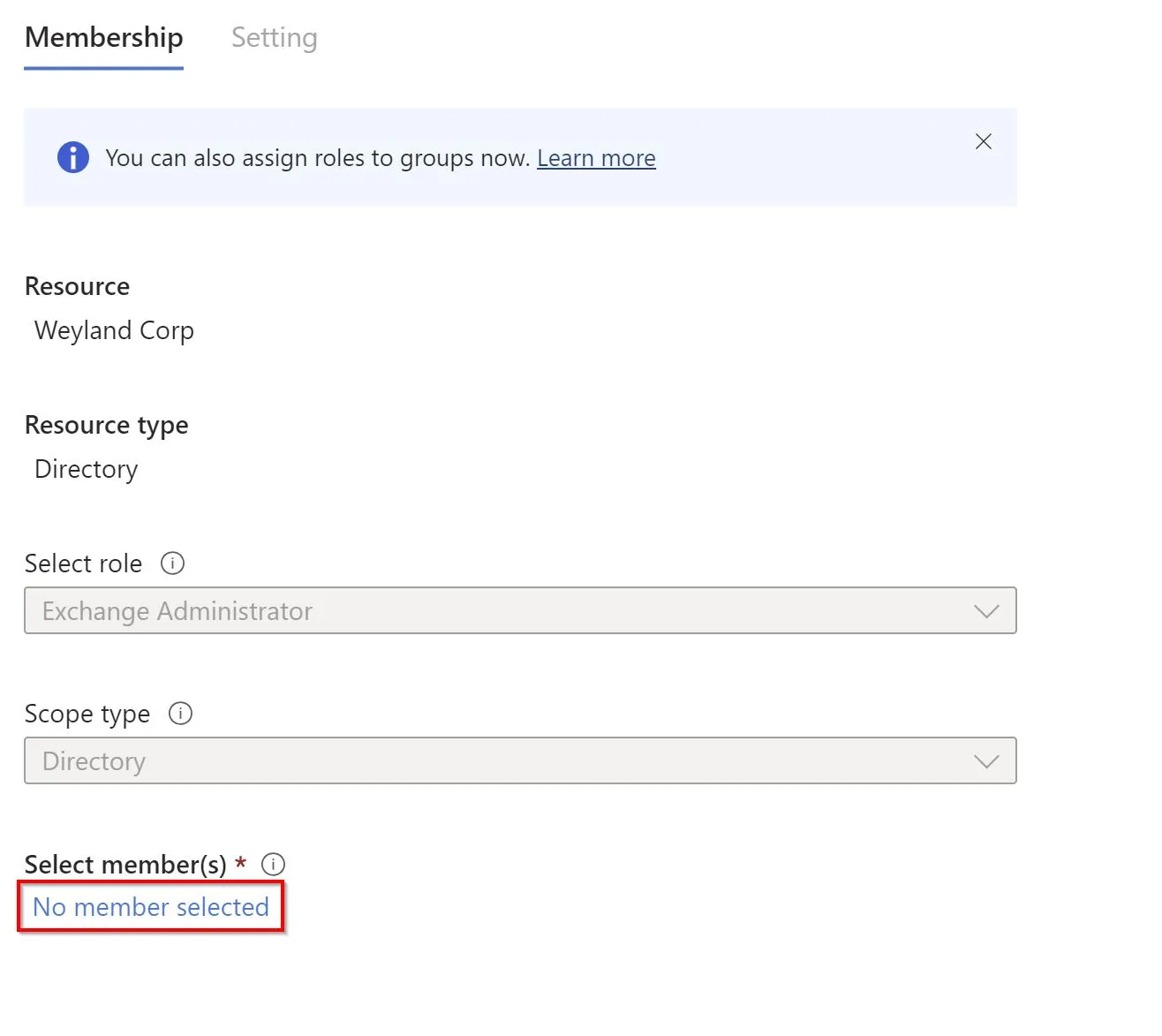Viewport: 1162px width, 1036px height.
Task: Click the Select role label
Action: coord(83,563)
